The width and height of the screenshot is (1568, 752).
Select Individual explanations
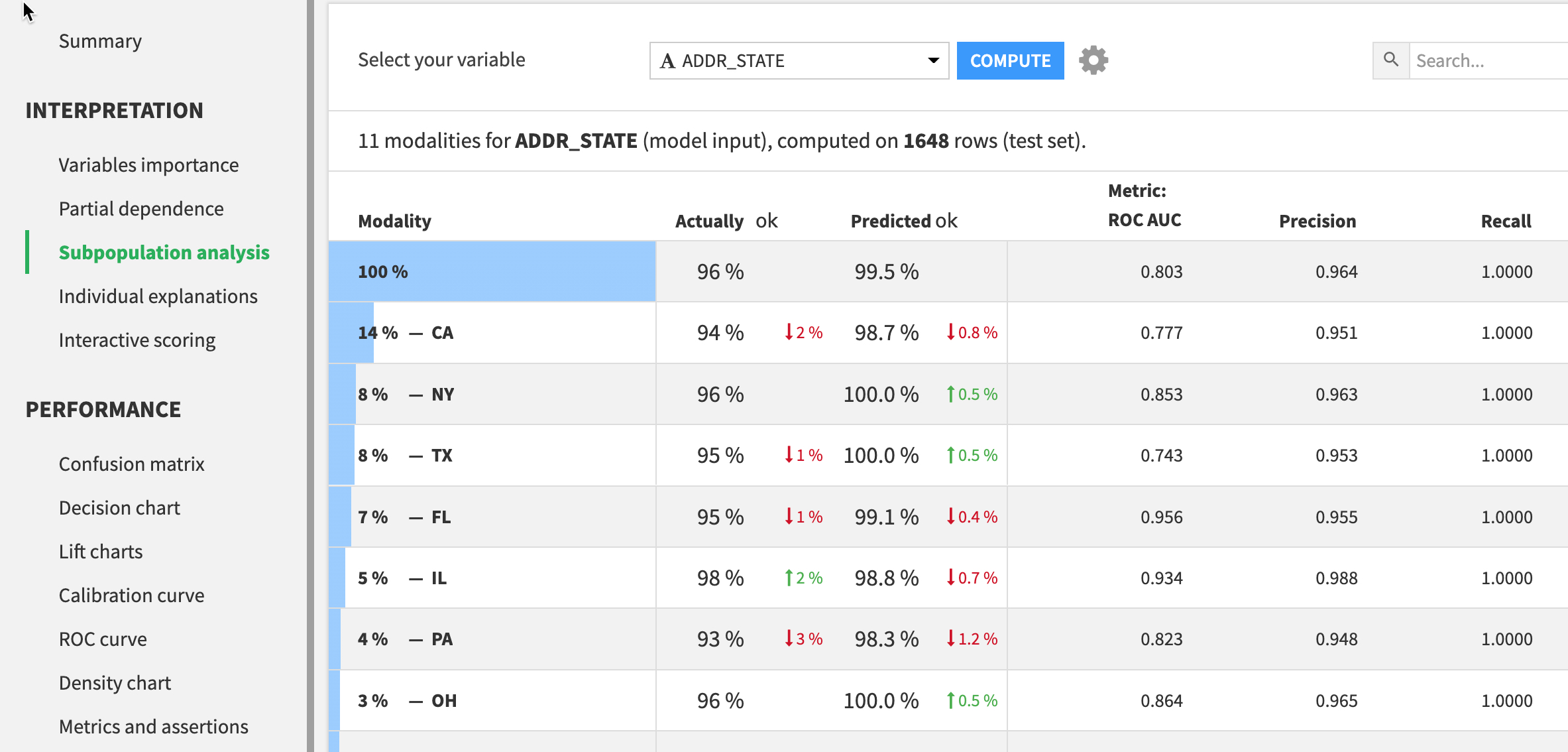coord(158,296)
